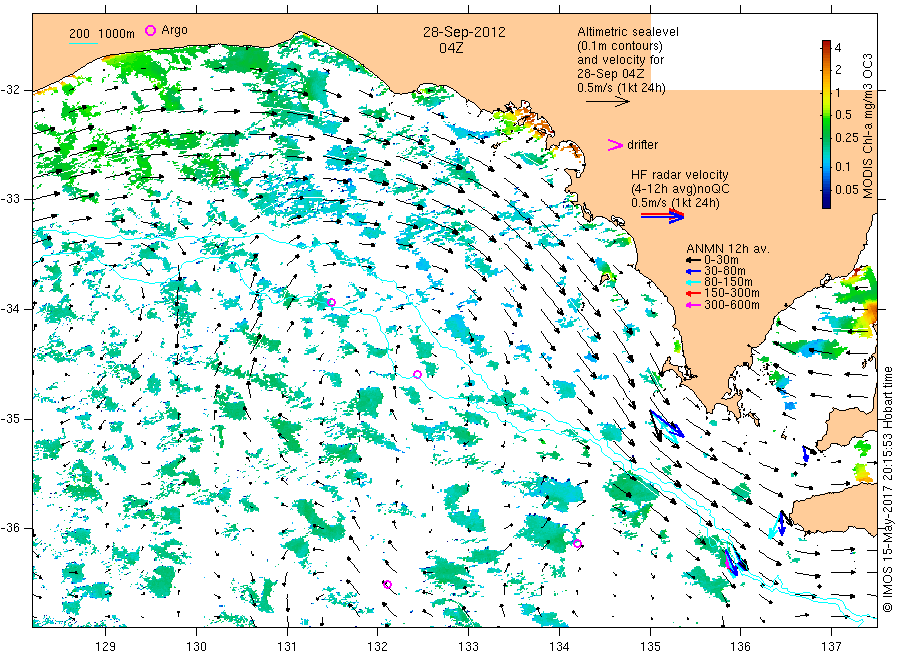Click the 135 longitude axis label

point(650,647)
